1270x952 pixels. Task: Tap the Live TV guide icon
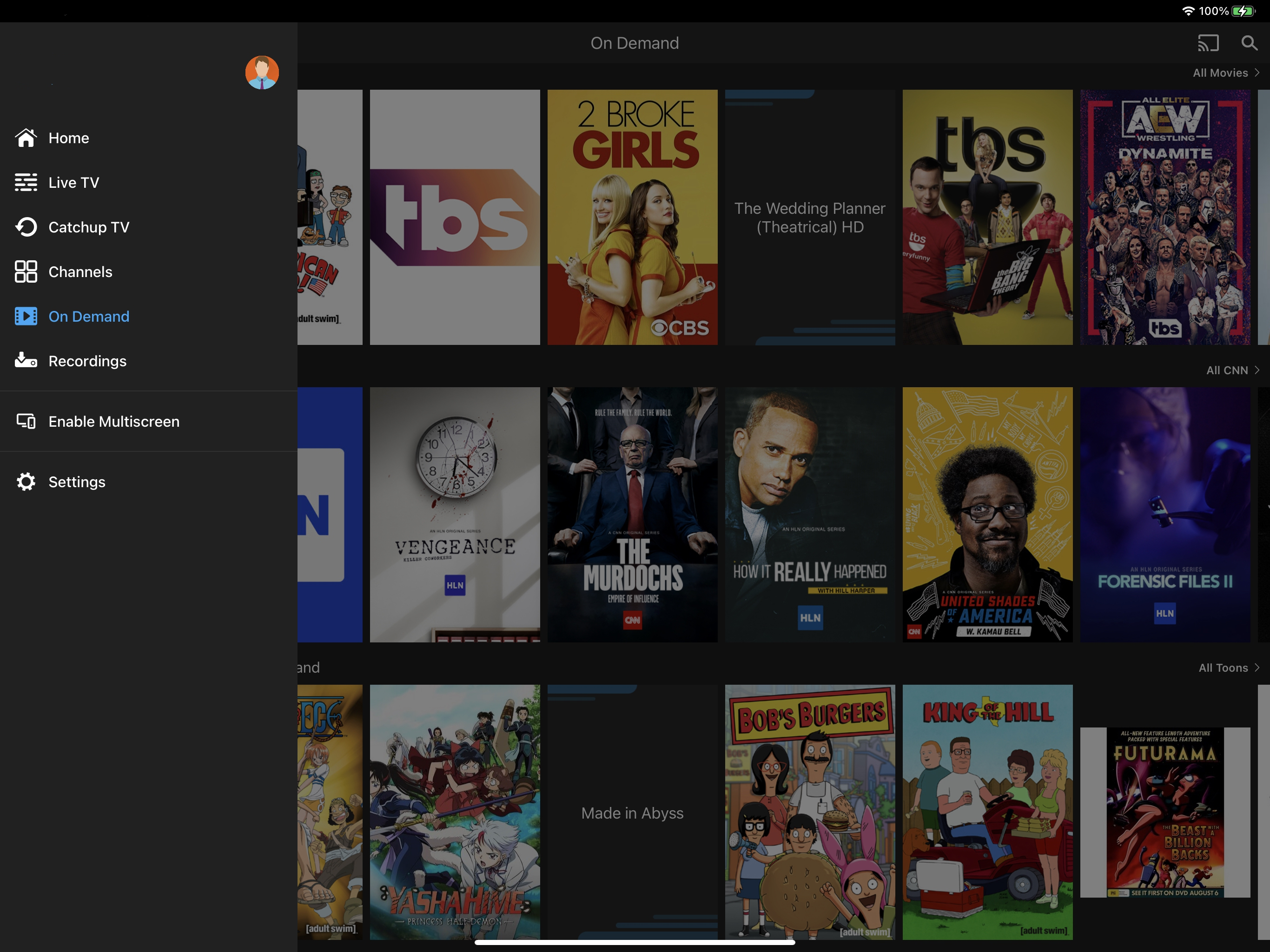(x=26, y=183)
